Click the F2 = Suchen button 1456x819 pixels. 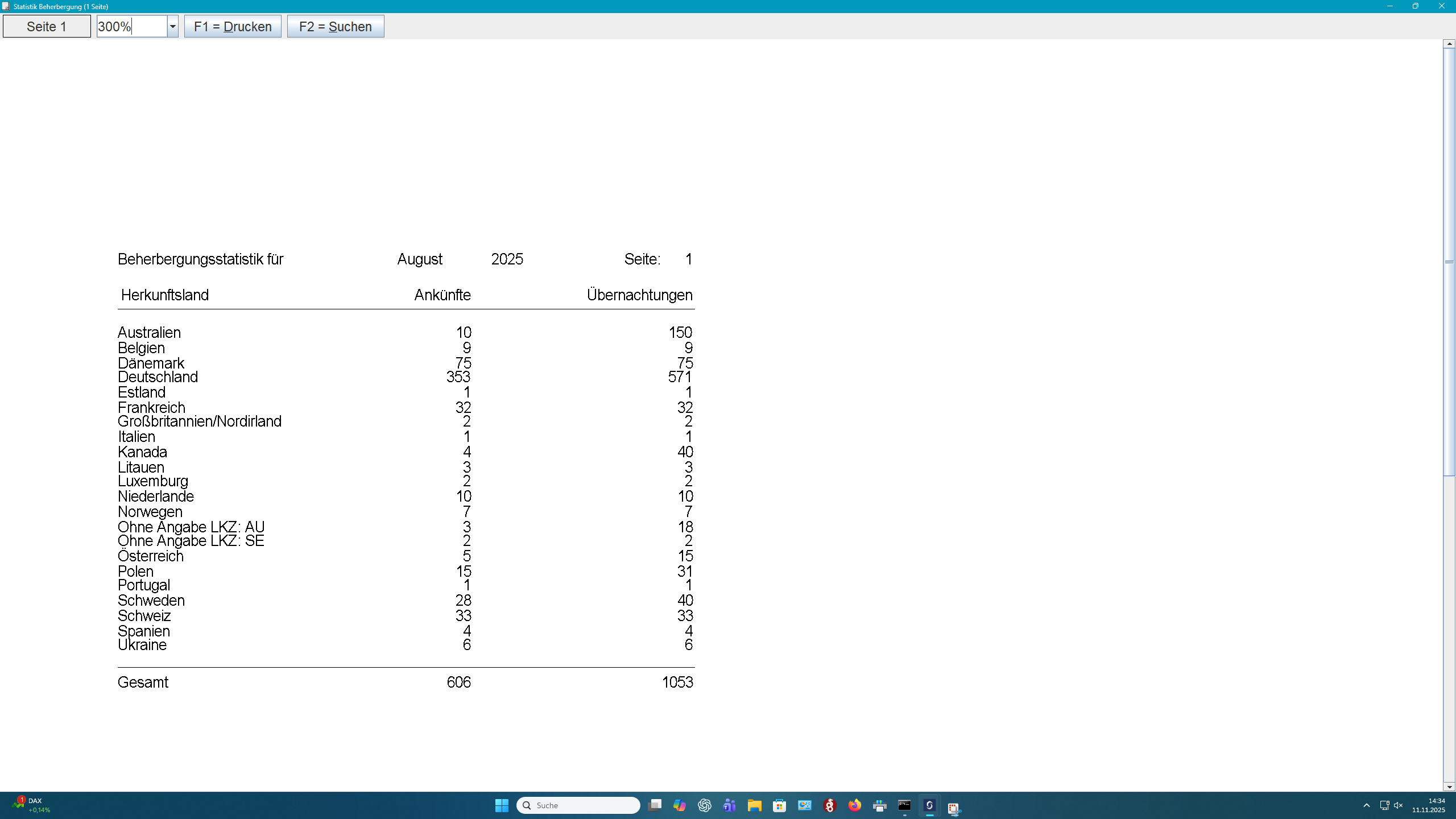coord(335,26)
